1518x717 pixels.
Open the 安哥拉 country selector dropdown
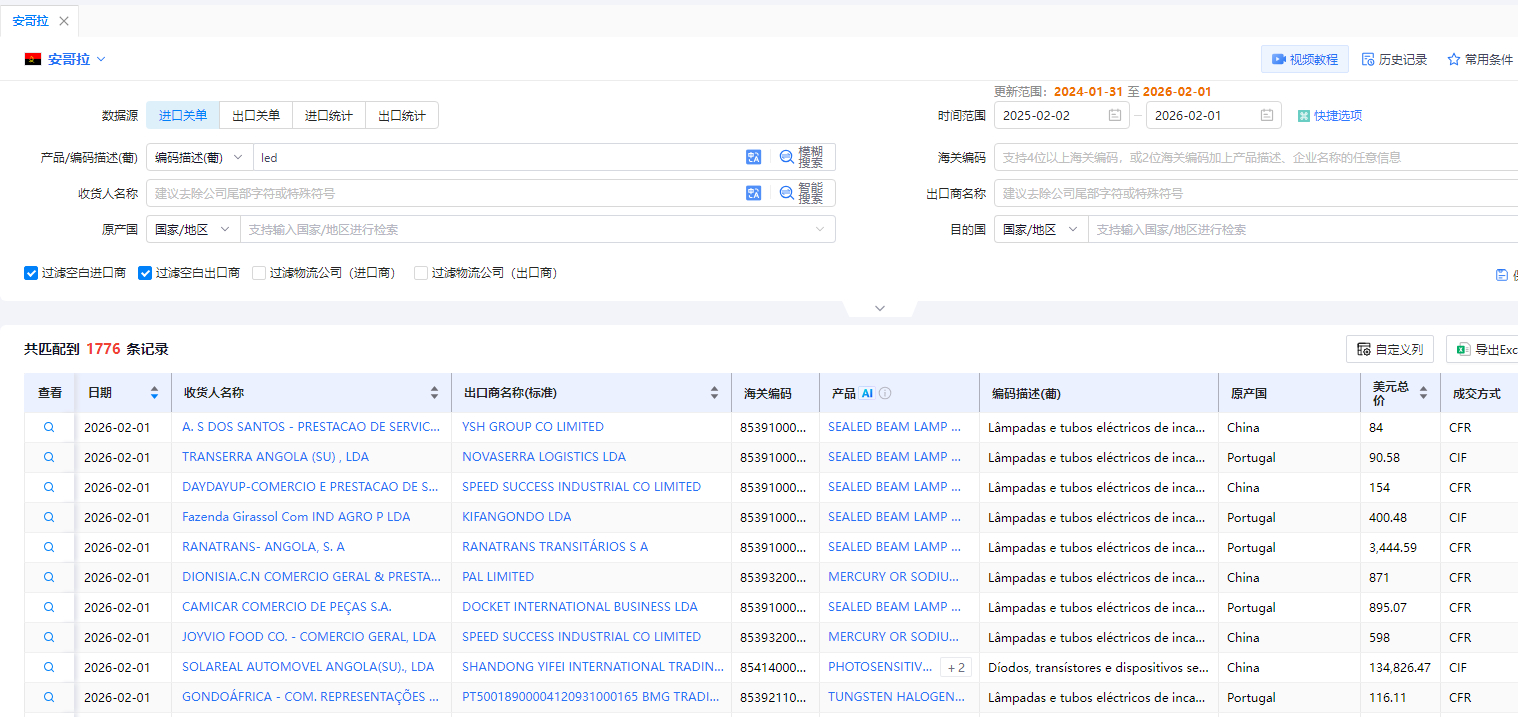[x=66, y=59]
